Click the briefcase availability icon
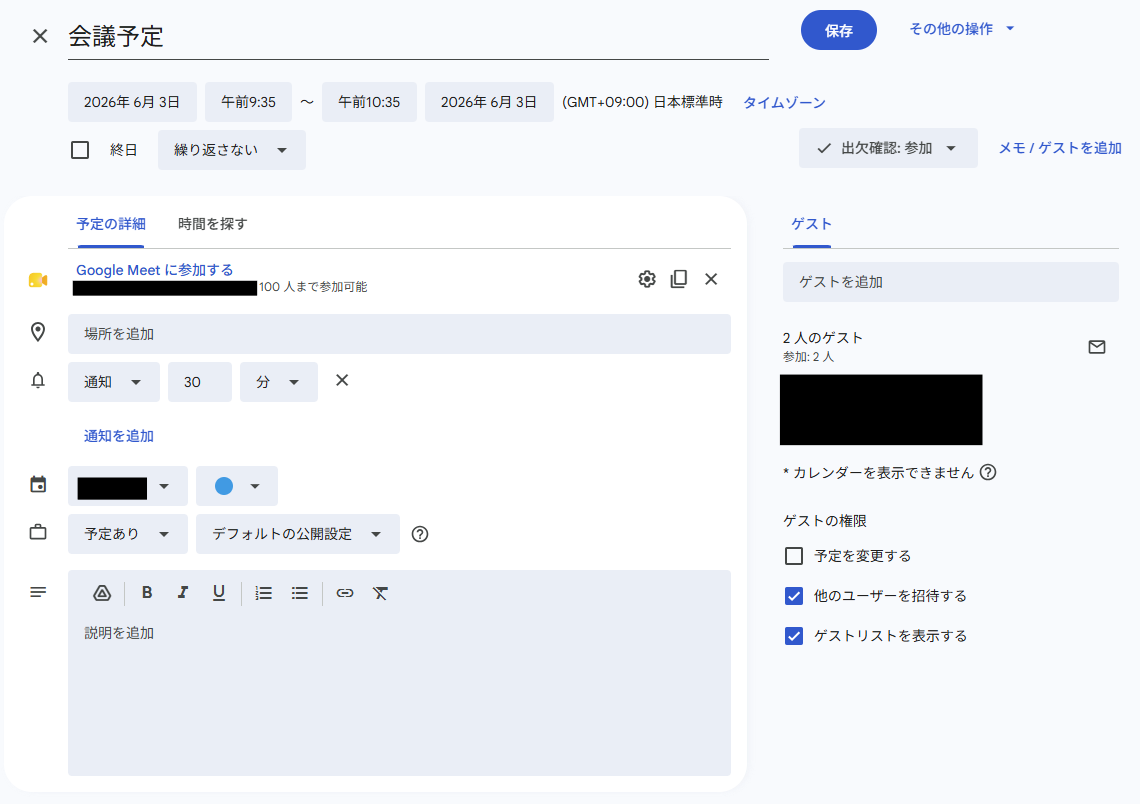This screenshot has height=804, width=1140. [38, 532]
